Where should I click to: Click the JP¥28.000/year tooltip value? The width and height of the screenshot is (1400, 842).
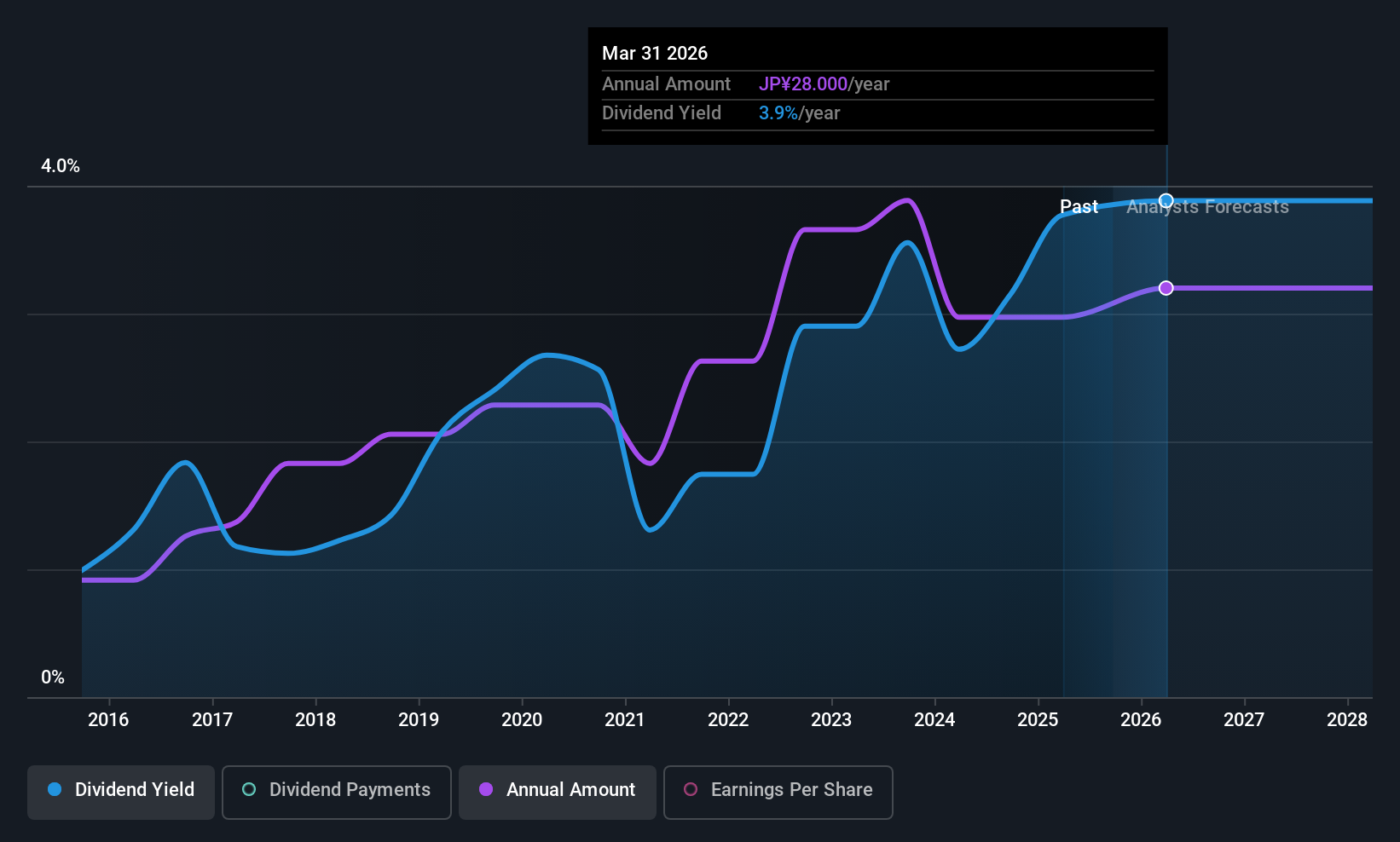click(x=824, y=84)
